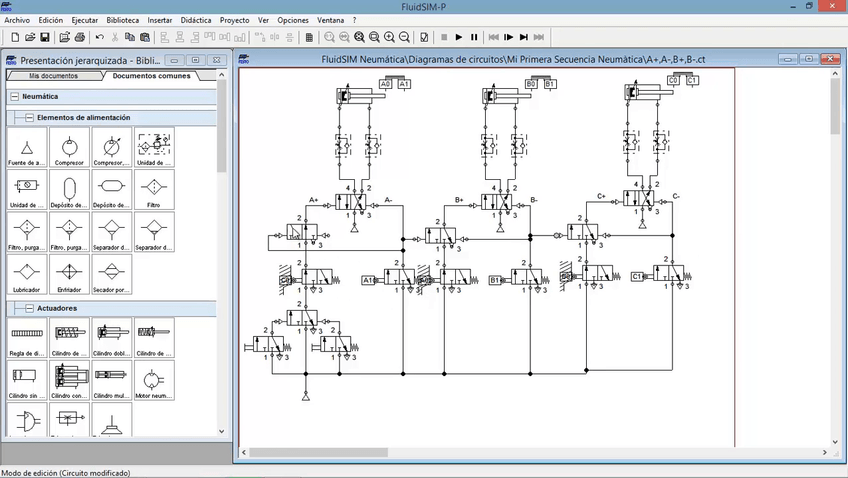Pick the Enfriador component
Screen dimensions: 848x478
[x=69, y=274]
